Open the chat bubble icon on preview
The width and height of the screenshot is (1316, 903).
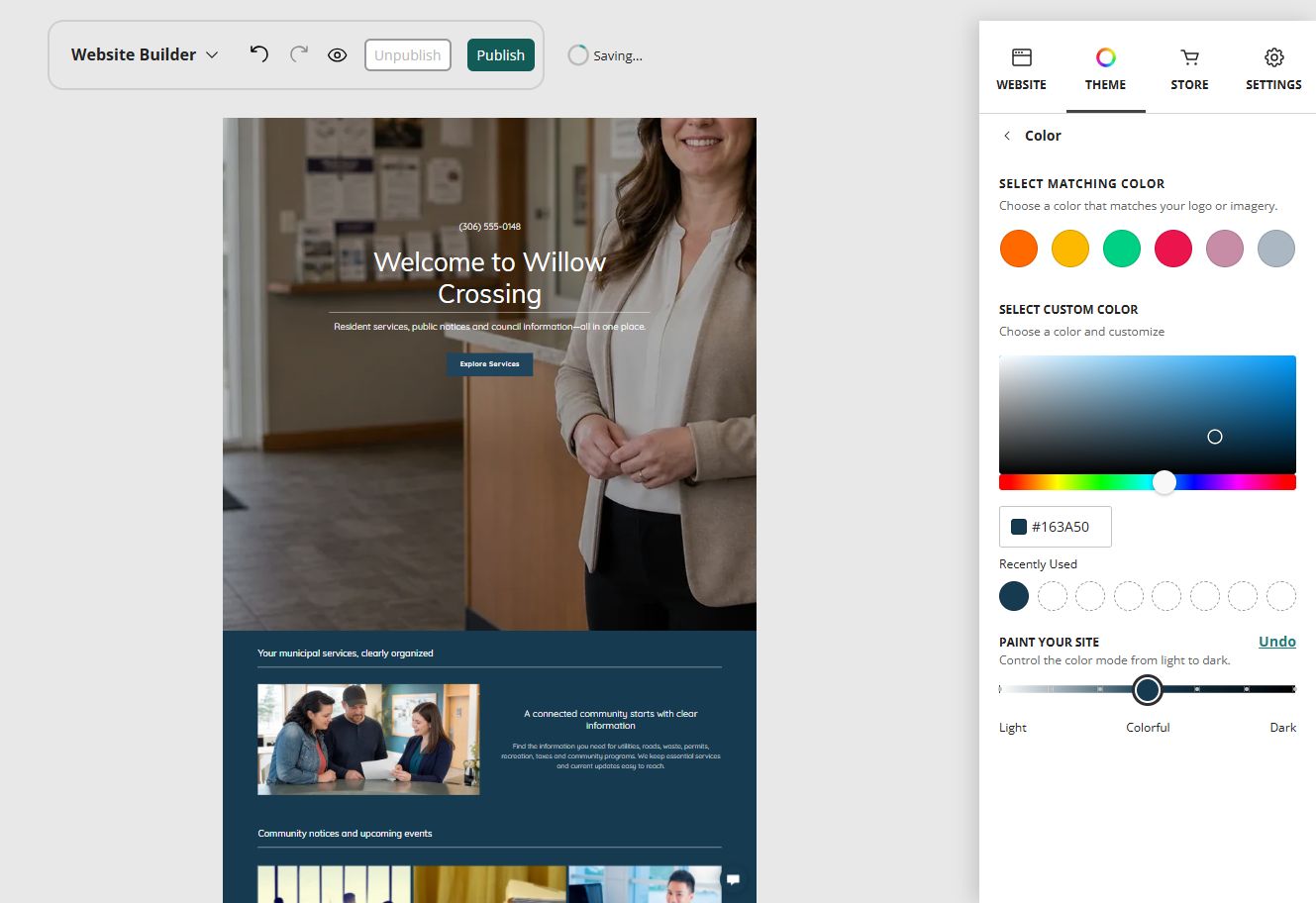tap(734, 879)
